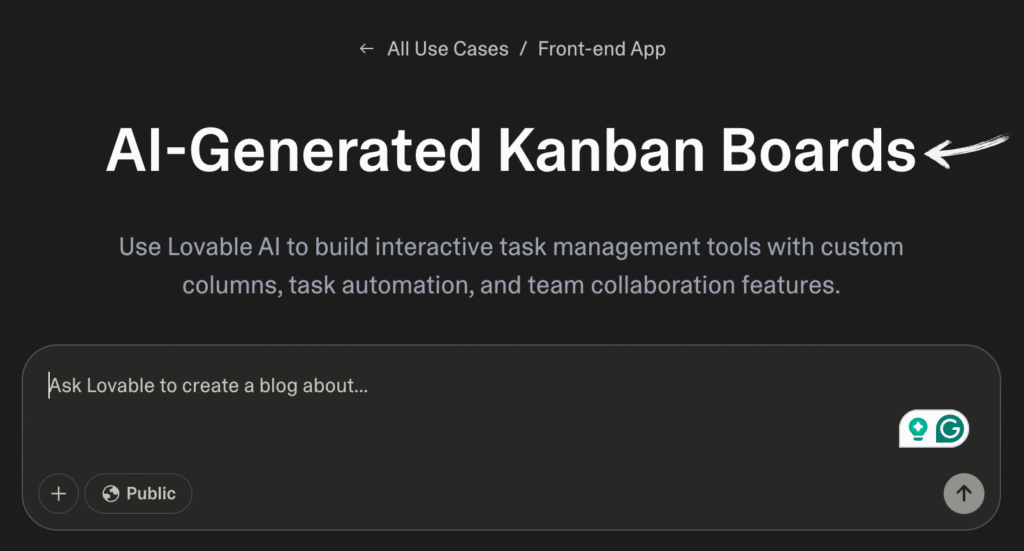Click the empty area between Public and send buttons
The width and height of the screenshot is (1024, 551).
click(560, 493)
